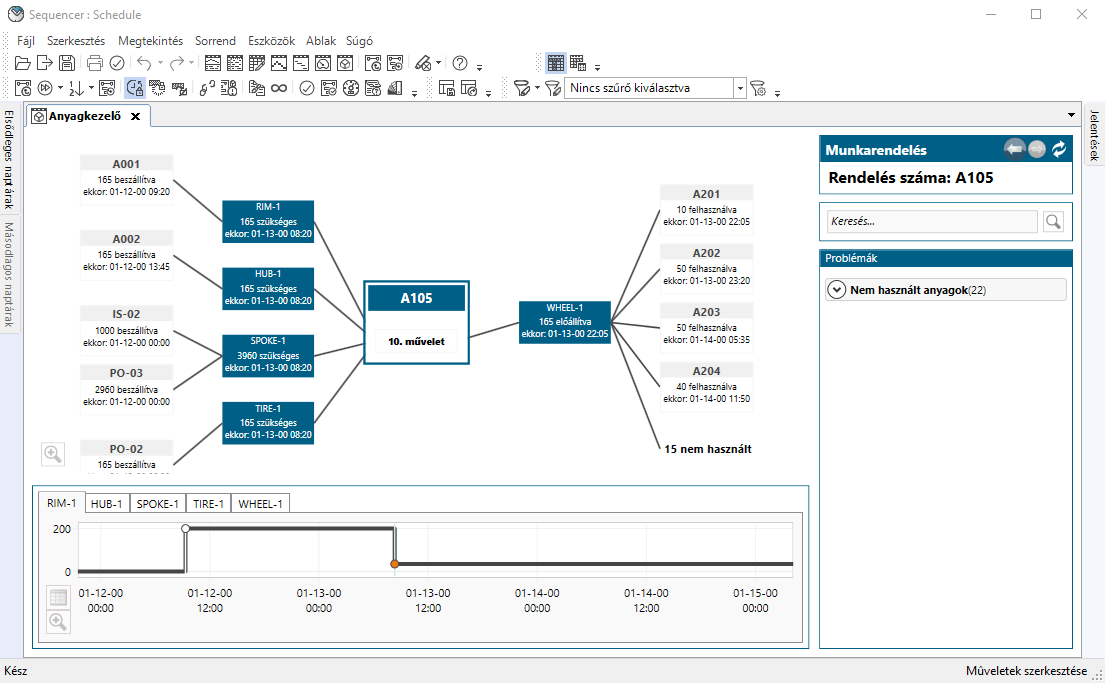Click the magnifier search button beside Keresés
This screenshot has height=683, width=1105.
point(1053,222)
